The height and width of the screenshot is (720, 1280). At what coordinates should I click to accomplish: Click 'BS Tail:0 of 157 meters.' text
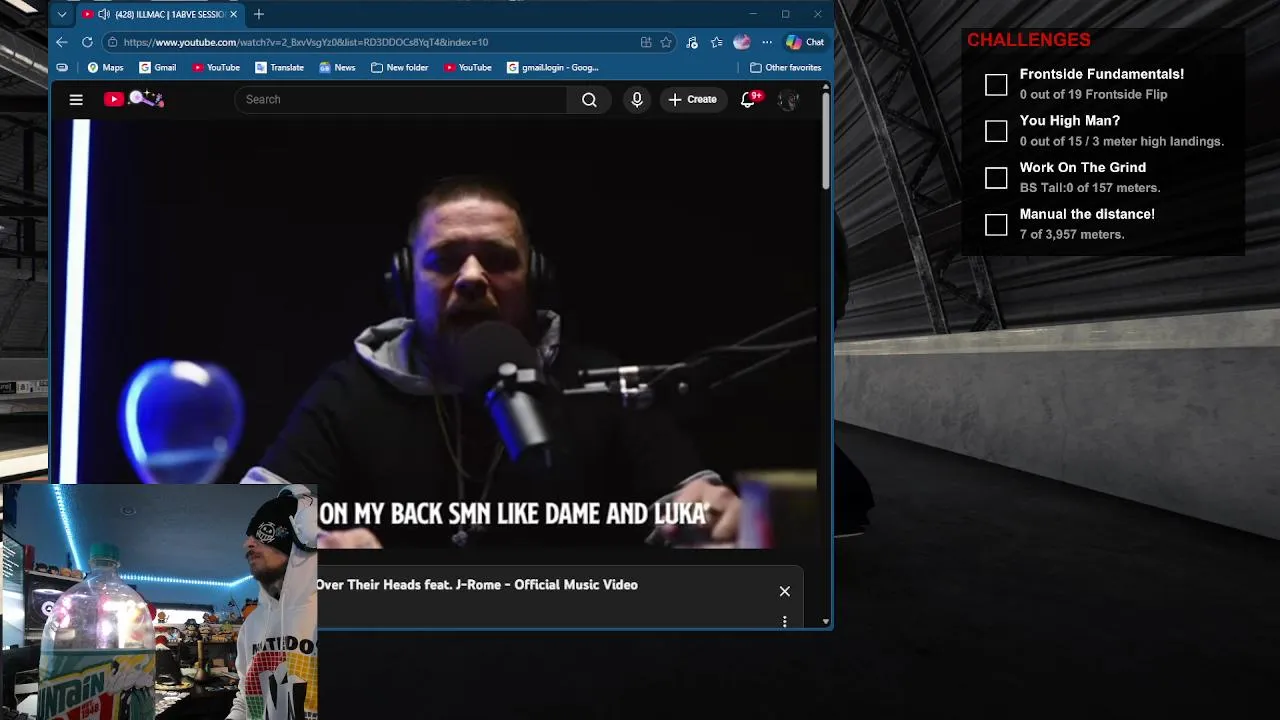tap(1090, 188)
